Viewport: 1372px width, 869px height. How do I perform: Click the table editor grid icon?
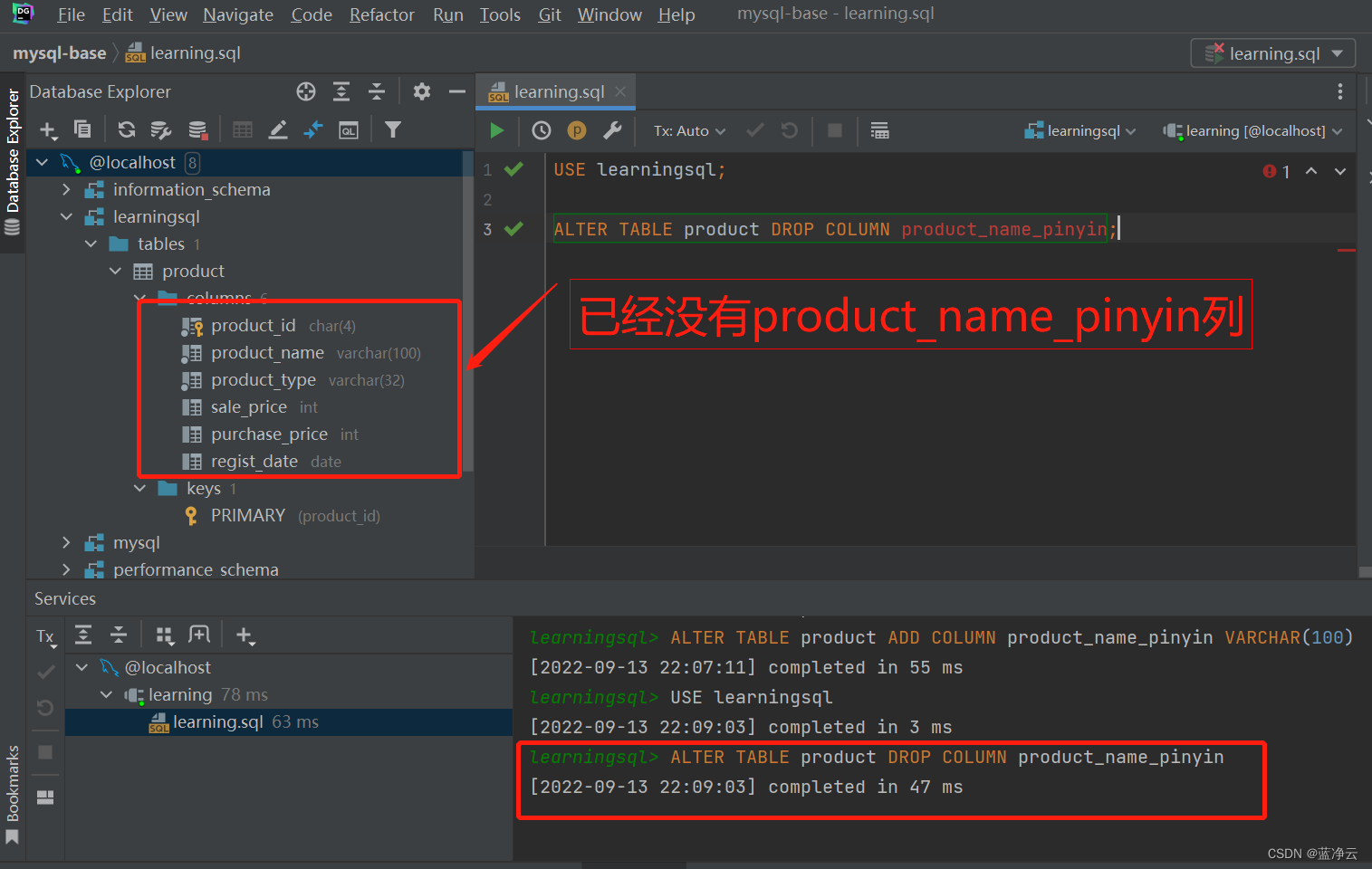(x=243, y=129)
